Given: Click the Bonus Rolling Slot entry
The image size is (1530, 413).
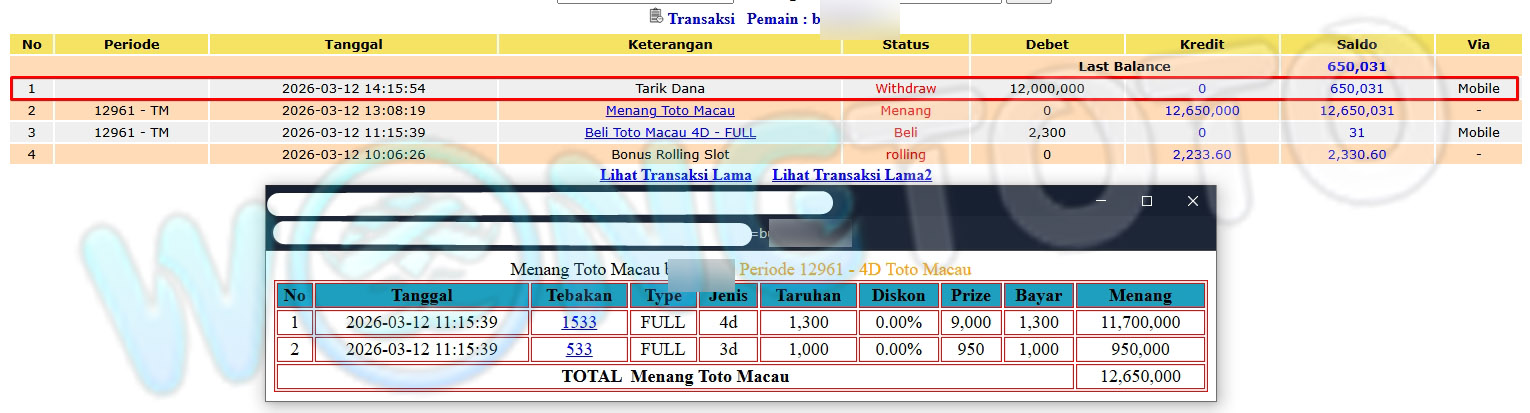Looking at the screenshot, I should coord(669,155).
